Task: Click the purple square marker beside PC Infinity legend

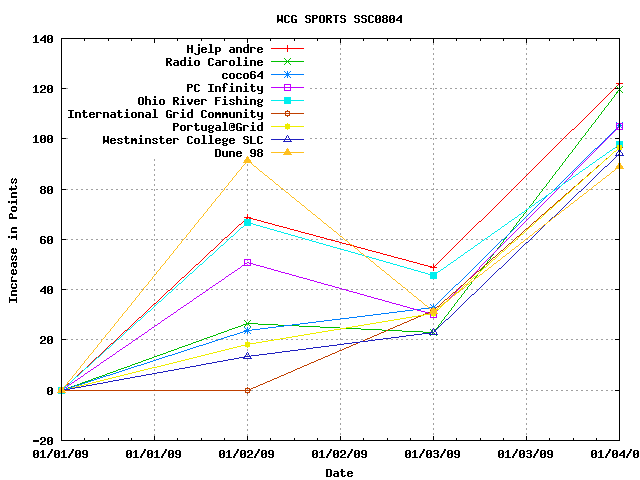Action: pyautogui.click(x=287, y=88)
